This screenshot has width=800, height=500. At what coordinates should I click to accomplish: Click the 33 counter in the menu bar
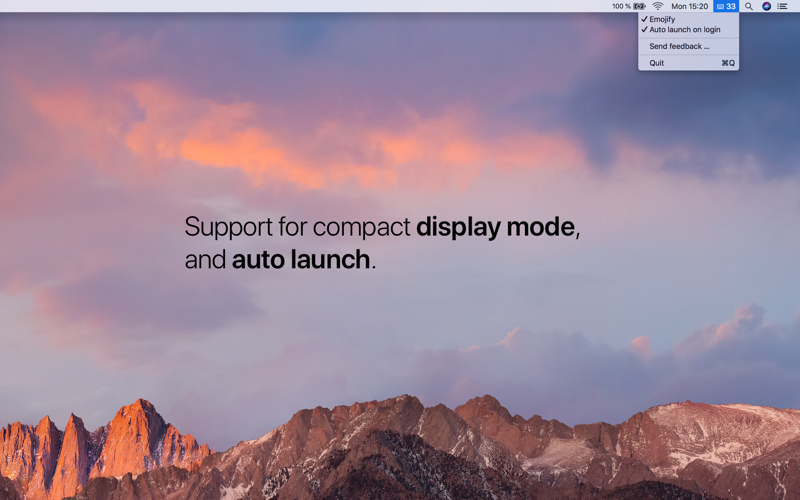[731, 6]
